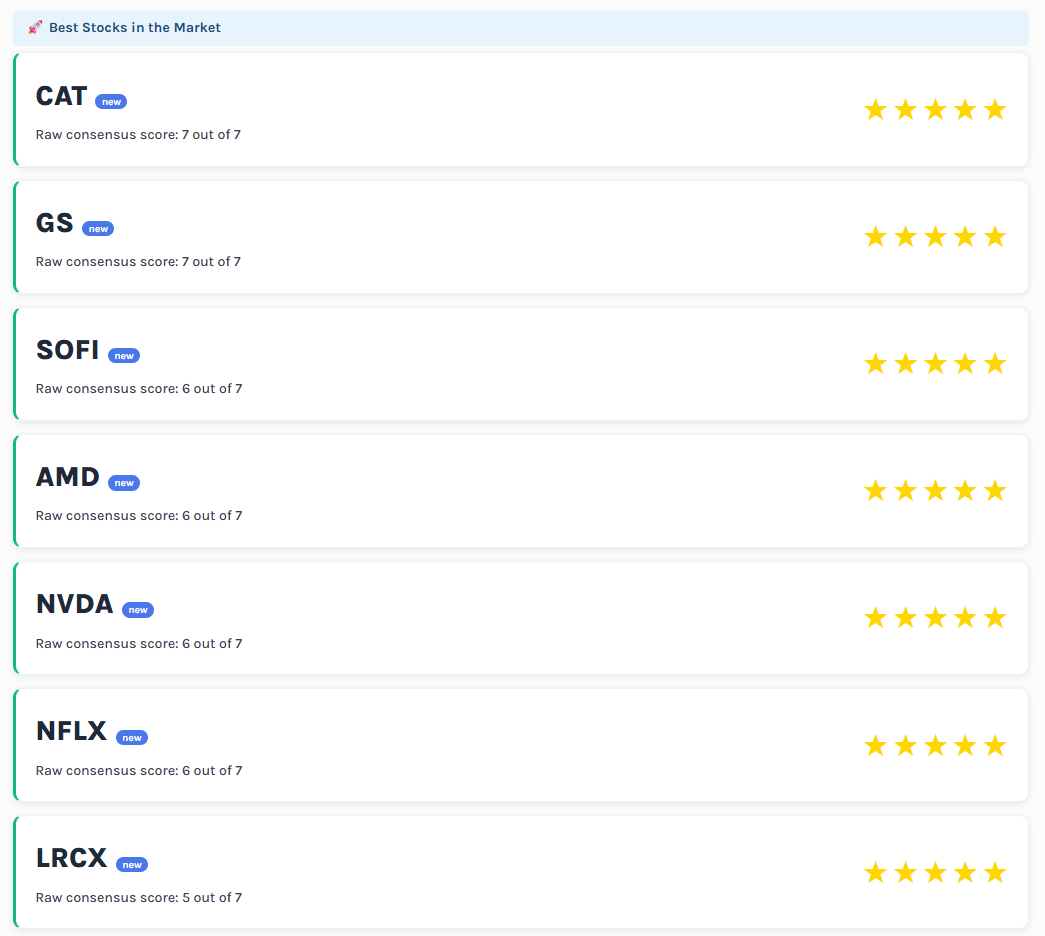Click the 'new' badge beside AMD
The image size is (1045, 936).
[x=124, y=483]
